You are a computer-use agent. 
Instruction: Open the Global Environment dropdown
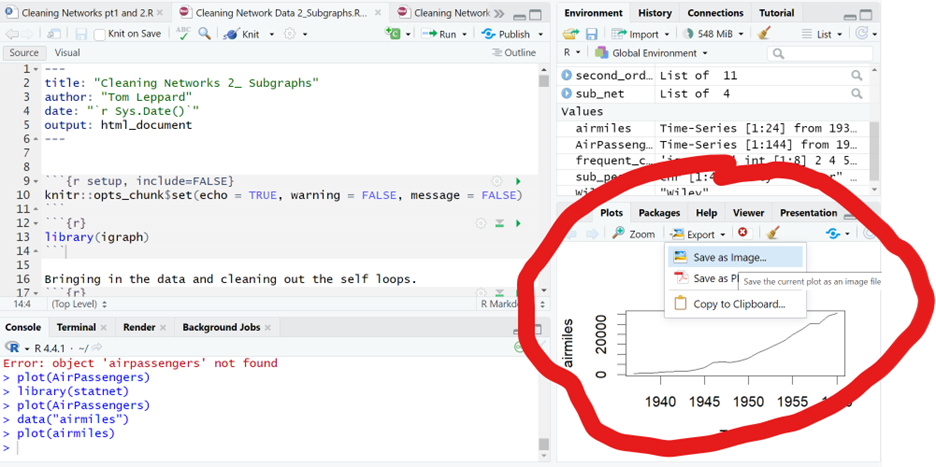click(x=651, y=53)
